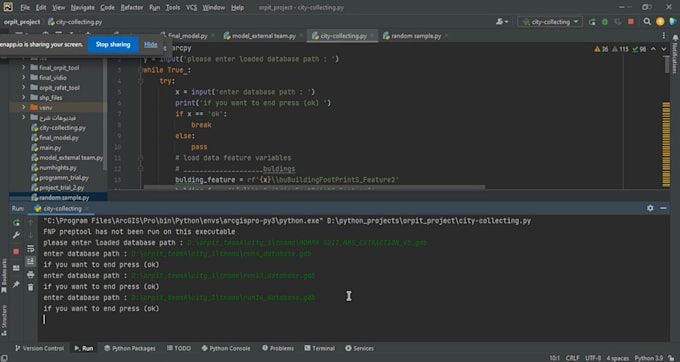Go to next highlighted error arrow
The image size is (680, 362).
(664, 49)
